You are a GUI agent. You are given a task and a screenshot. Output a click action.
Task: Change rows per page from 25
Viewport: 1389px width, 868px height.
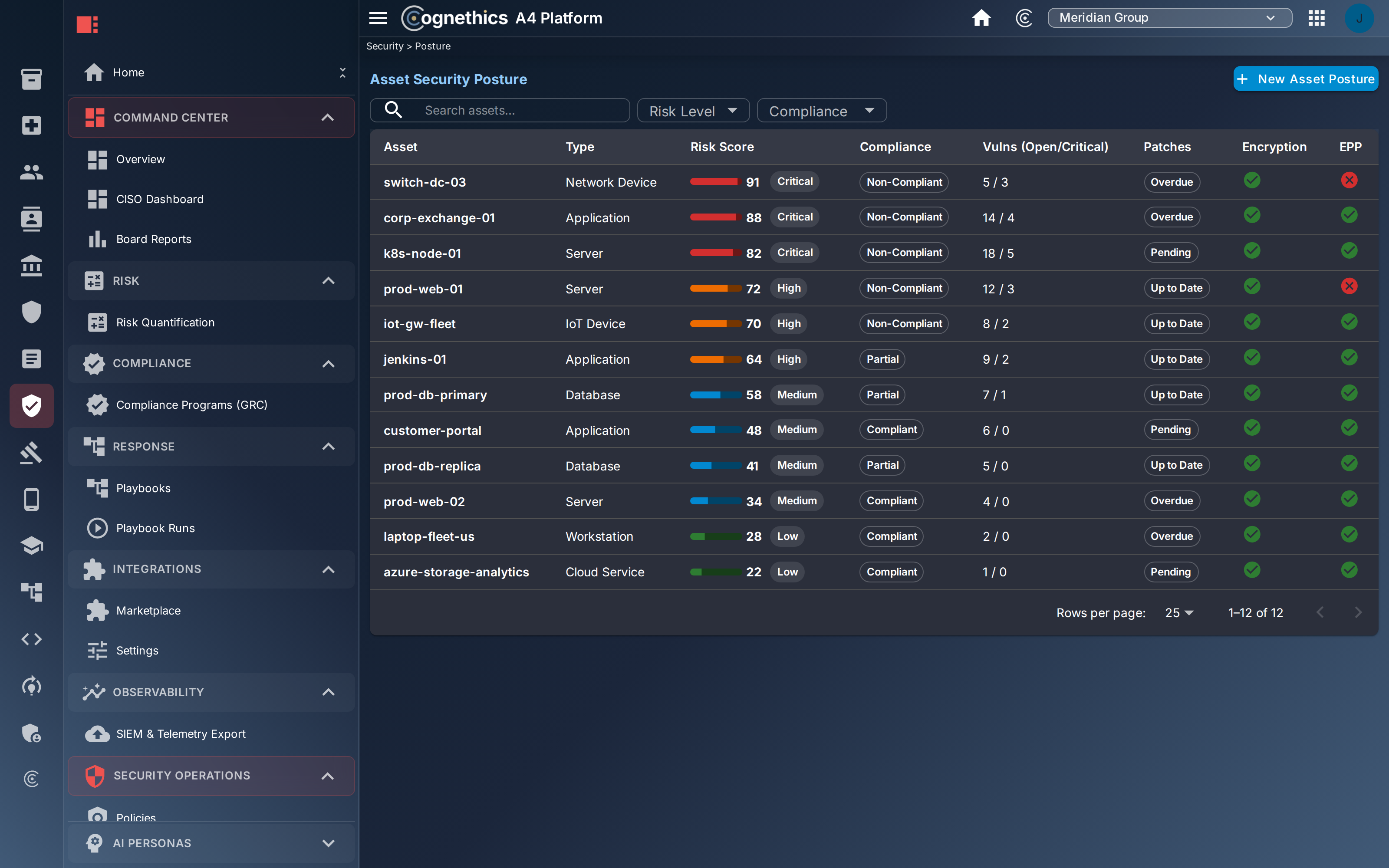(x=1179, y=612)
